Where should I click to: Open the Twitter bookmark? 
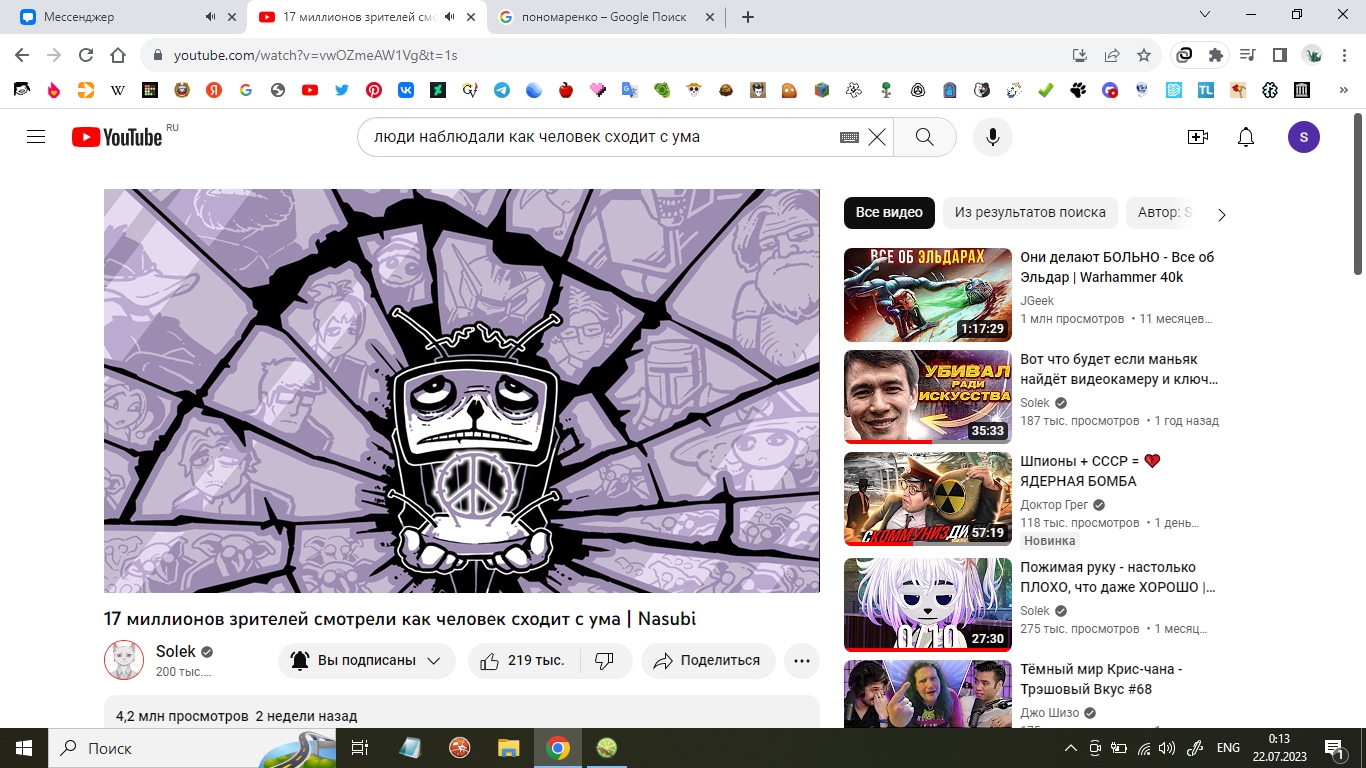pyautogui.click(x=342, y=90)
